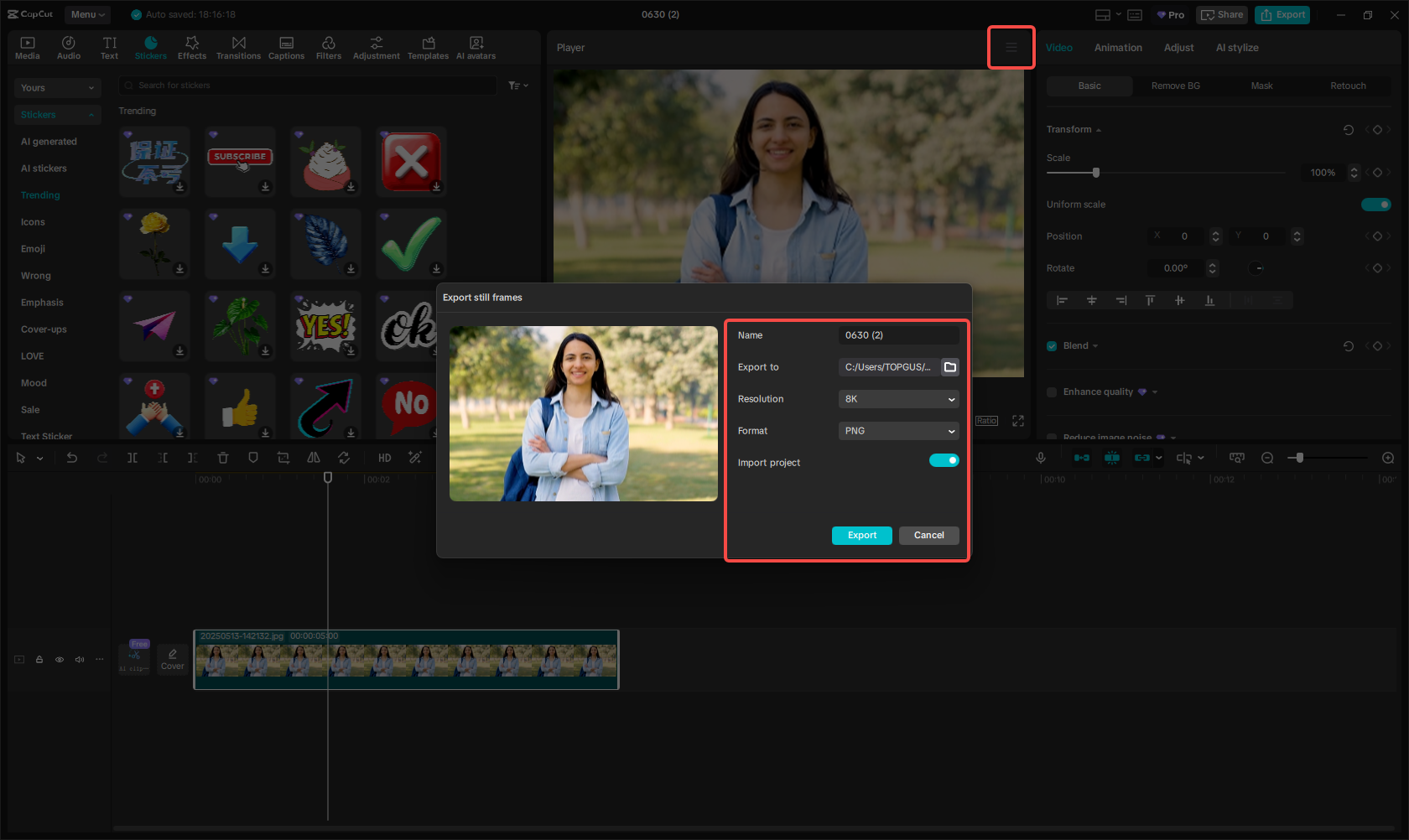Click the zoom in timeline magnifier icon
The width and height of the screenshot is (1409, 840).
[x=1388, y=458]
